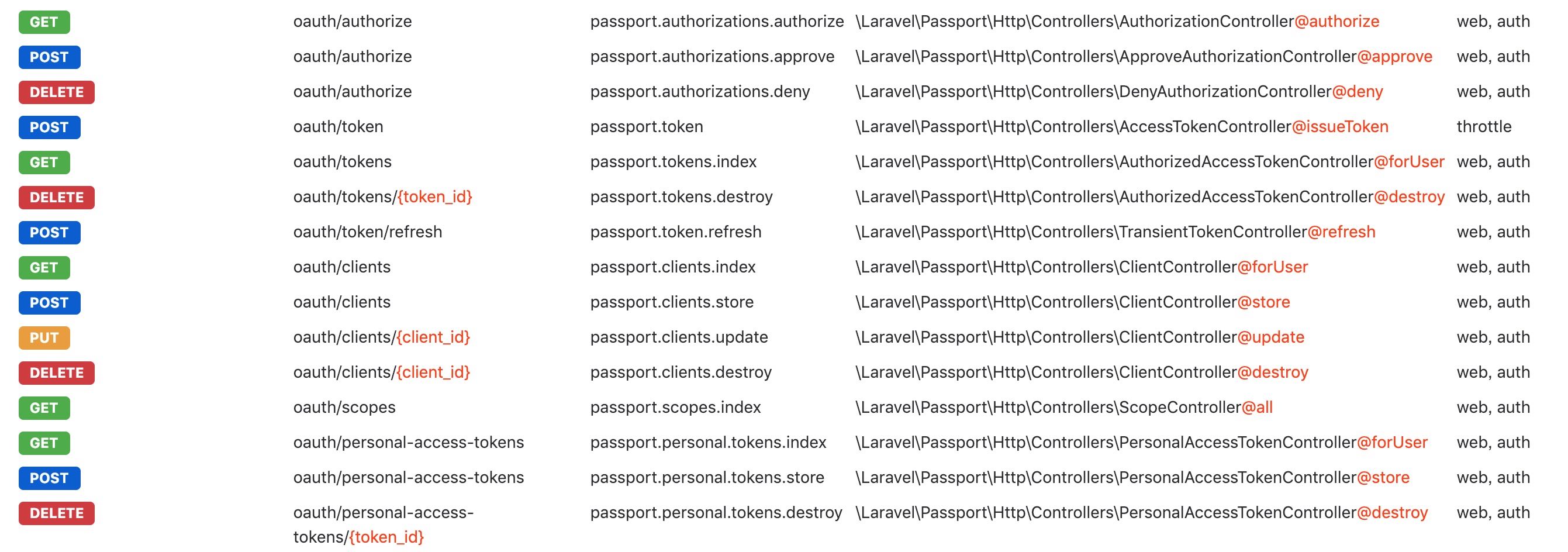Select the POST badge for oauth/token
The width and height of the screenshot is (1568, 552).
(x=49, y=127)
